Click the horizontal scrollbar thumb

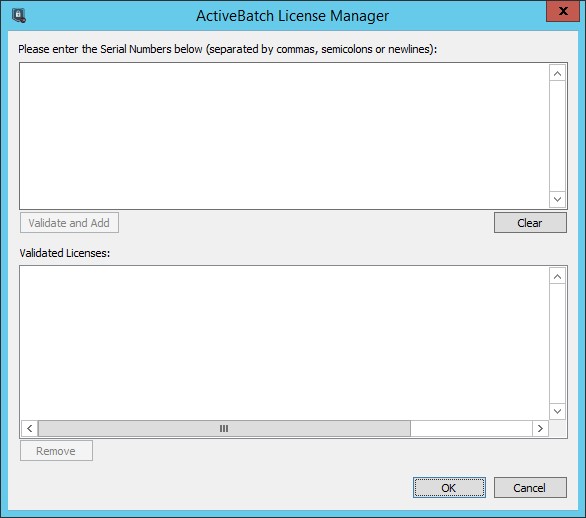coord(224,428)
